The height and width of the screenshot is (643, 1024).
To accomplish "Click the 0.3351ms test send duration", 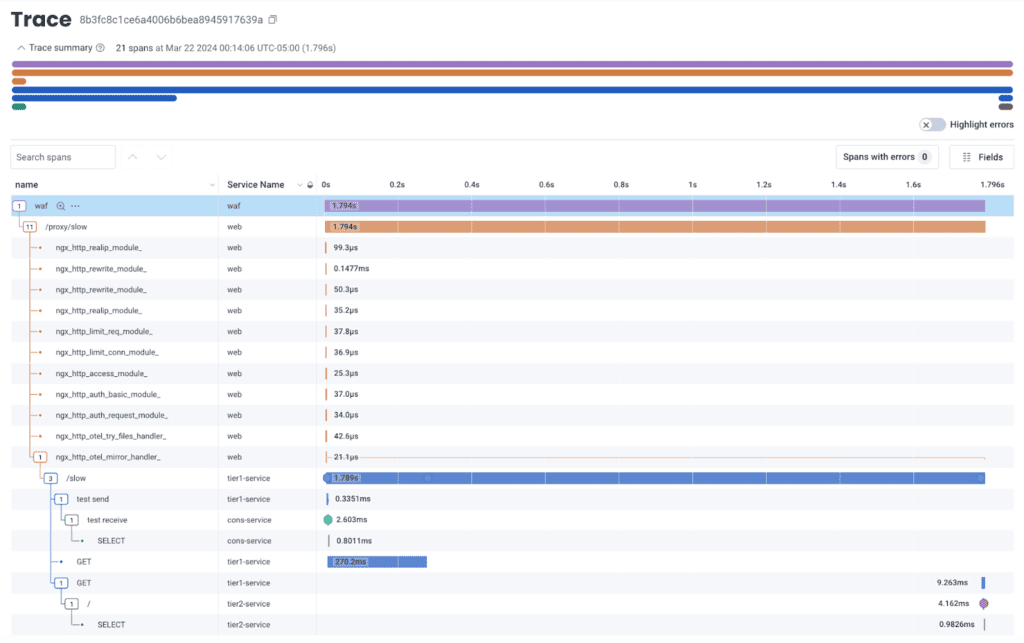I will click(x=353, y=499).
